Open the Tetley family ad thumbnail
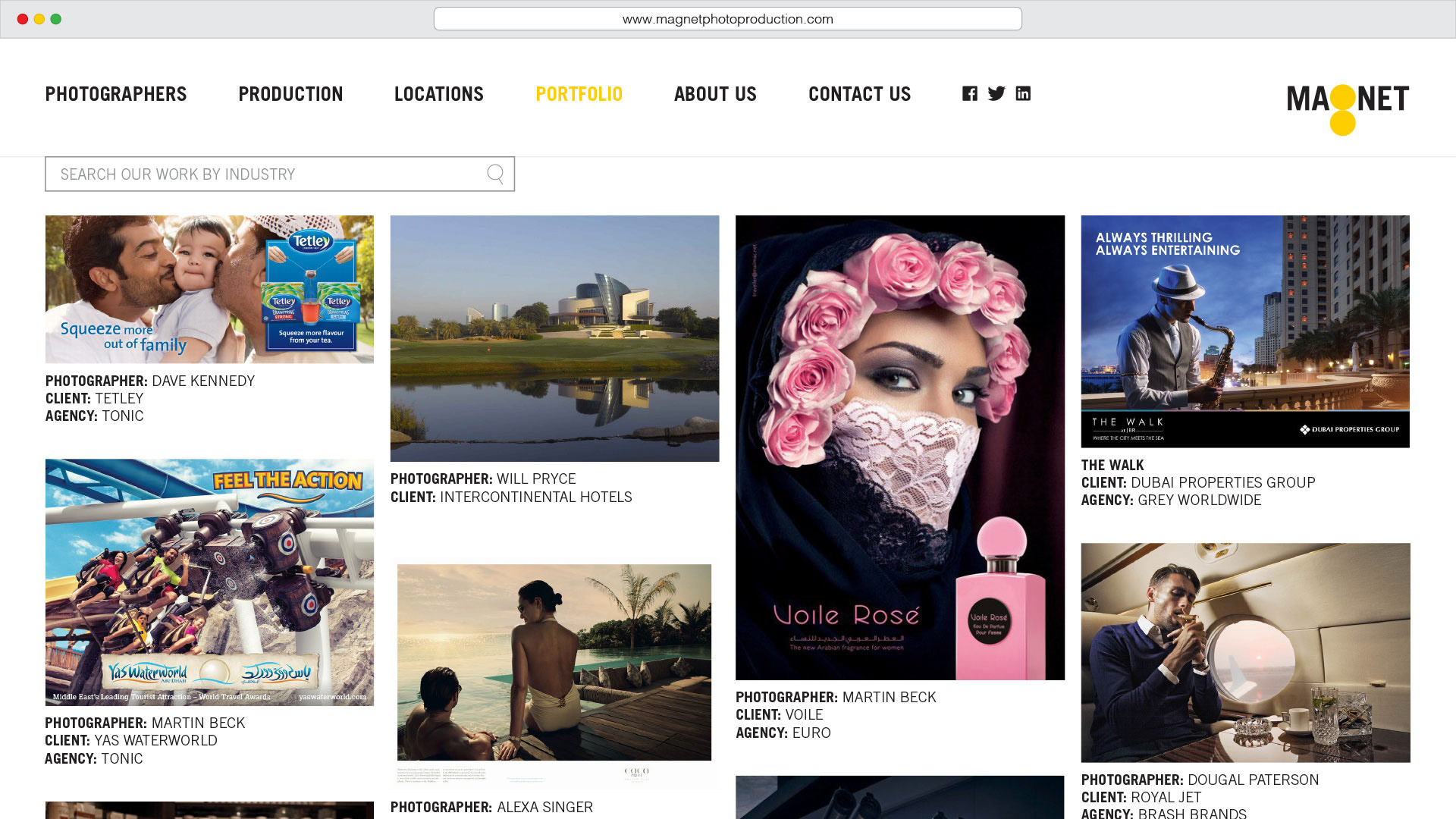 (209, 289)
